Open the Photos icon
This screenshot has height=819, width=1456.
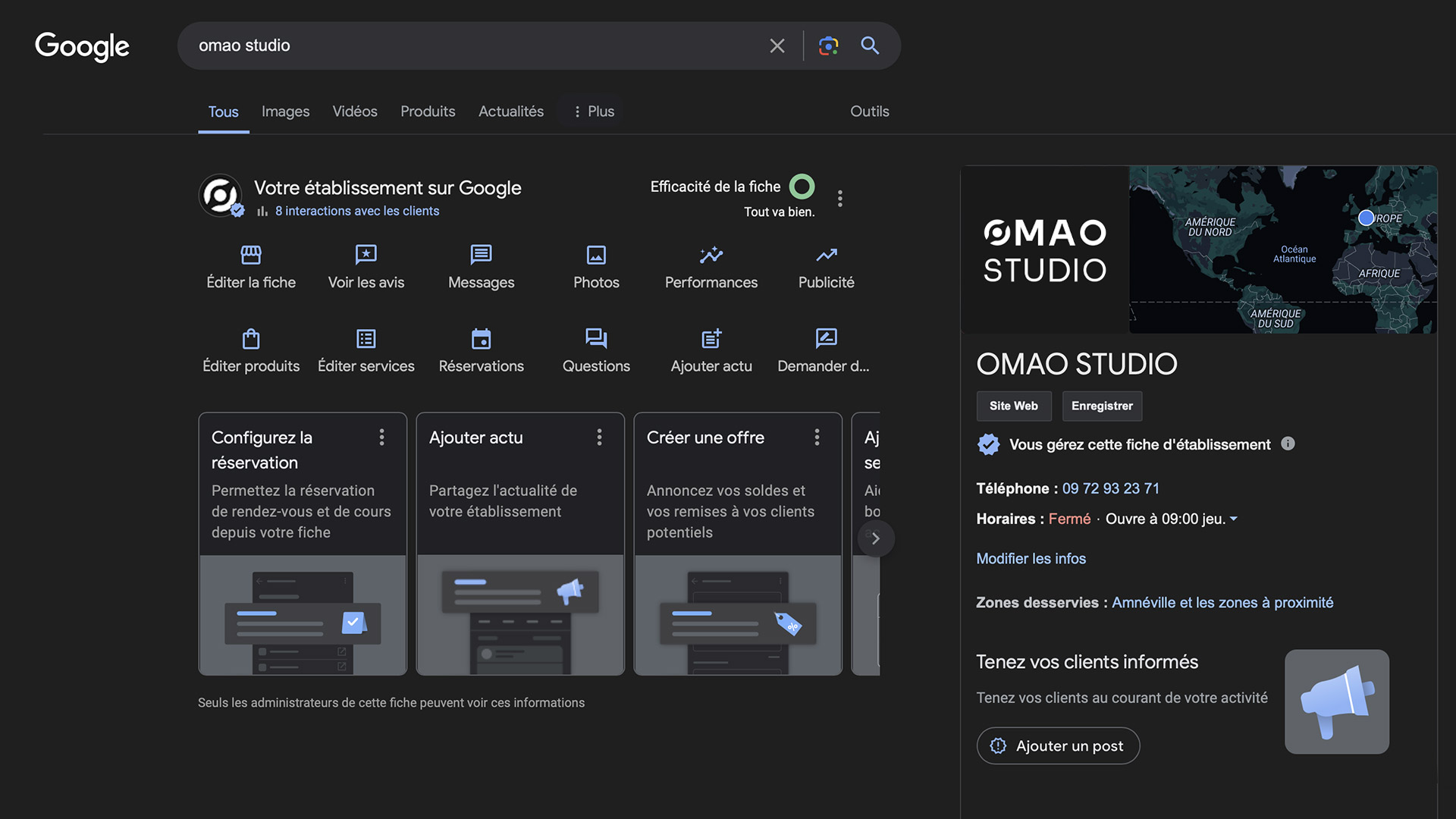click(x=596, y=255)
